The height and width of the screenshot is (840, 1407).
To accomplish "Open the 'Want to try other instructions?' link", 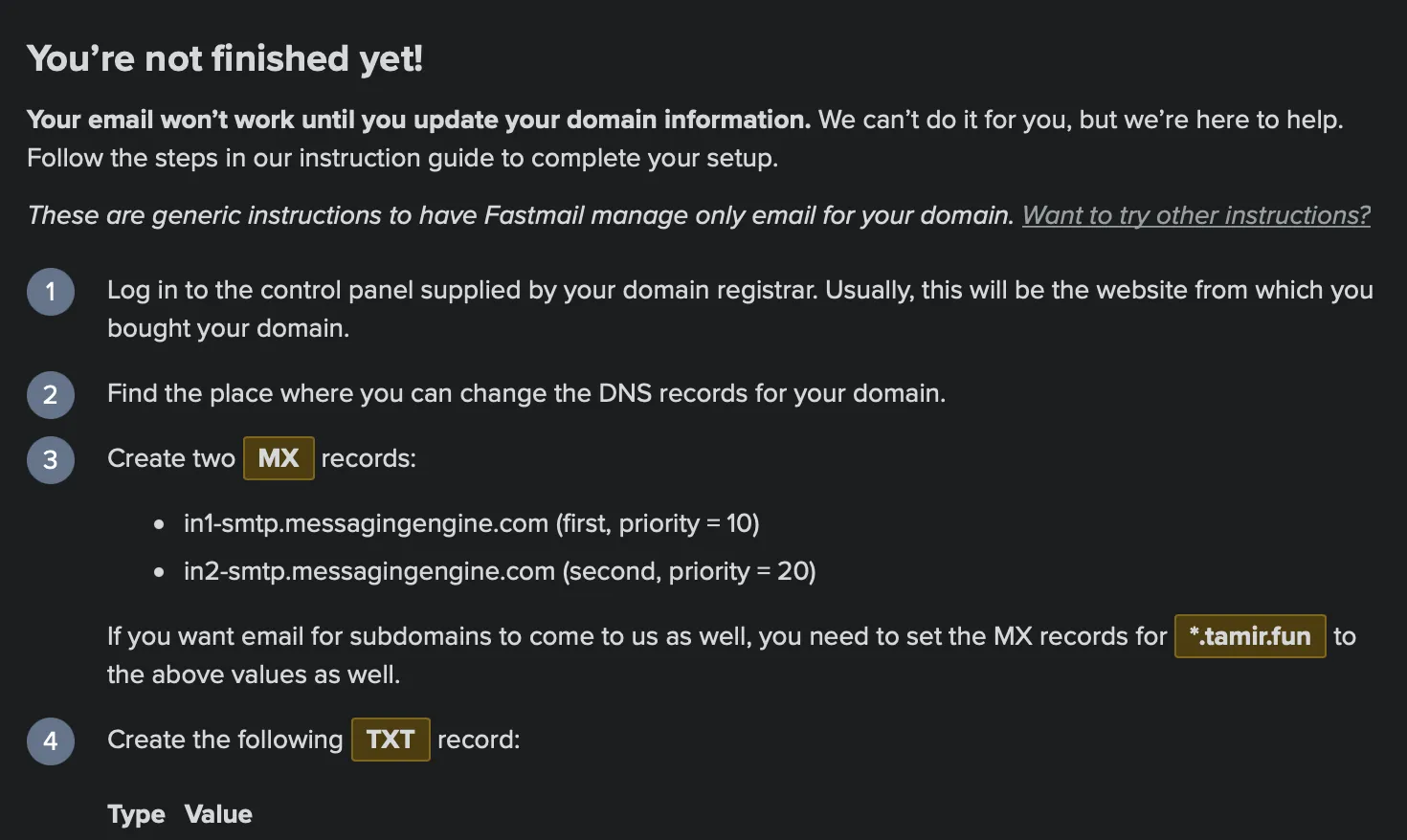I will (x=1195, y=215).
